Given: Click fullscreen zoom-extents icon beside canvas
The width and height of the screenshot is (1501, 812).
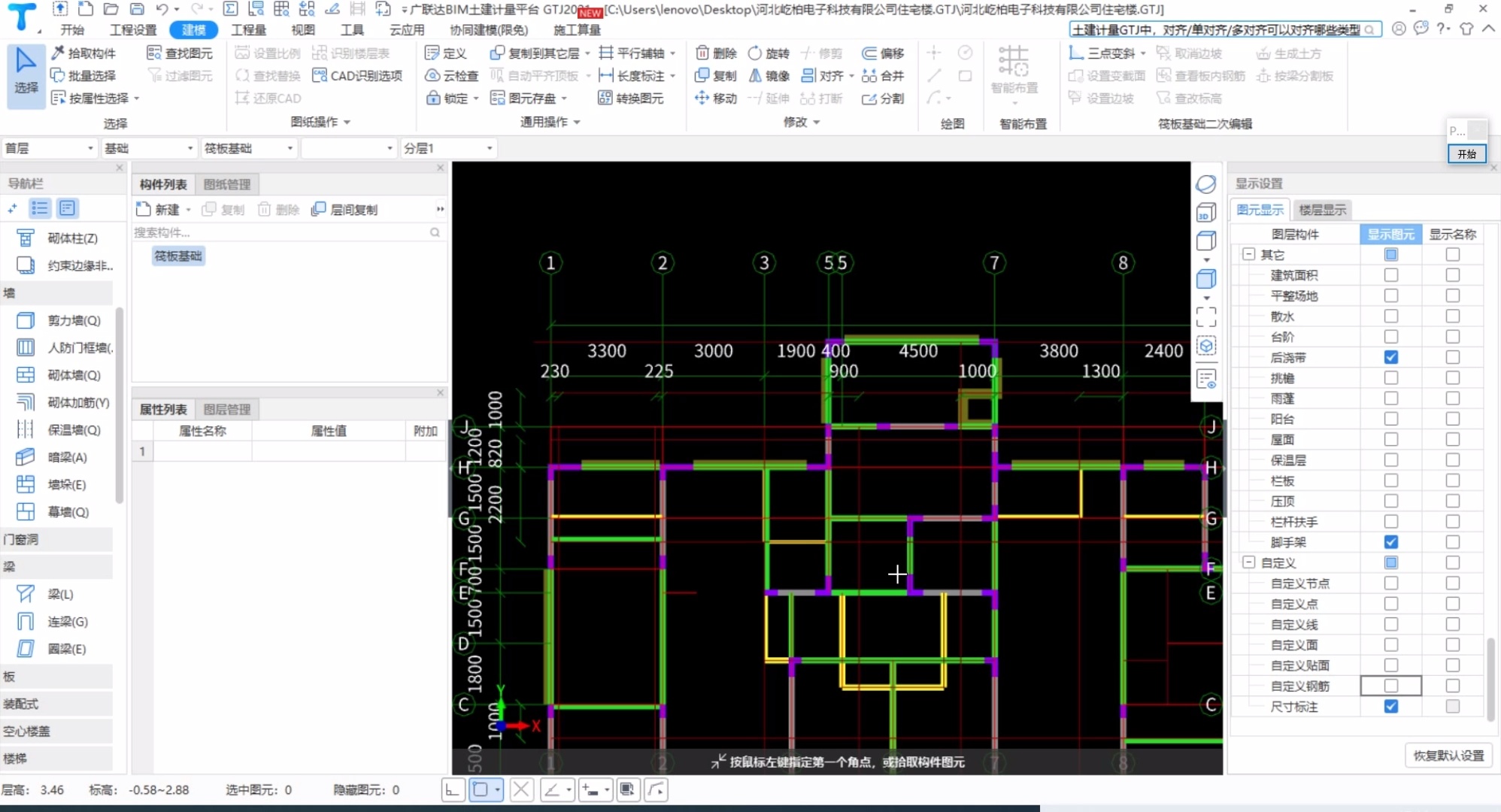Looking at the screenshot, I should coord(1206,317).
